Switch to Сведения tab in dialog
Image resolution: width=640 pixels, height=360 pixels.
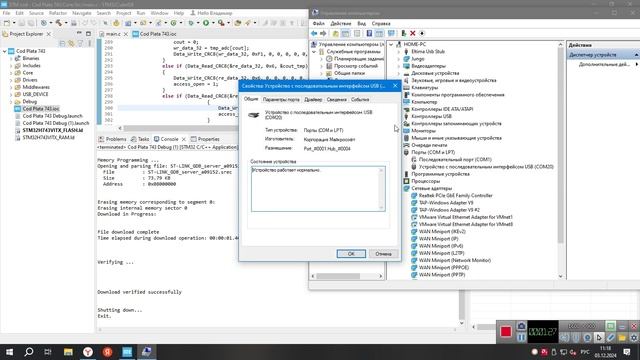(x=336, y=100)
